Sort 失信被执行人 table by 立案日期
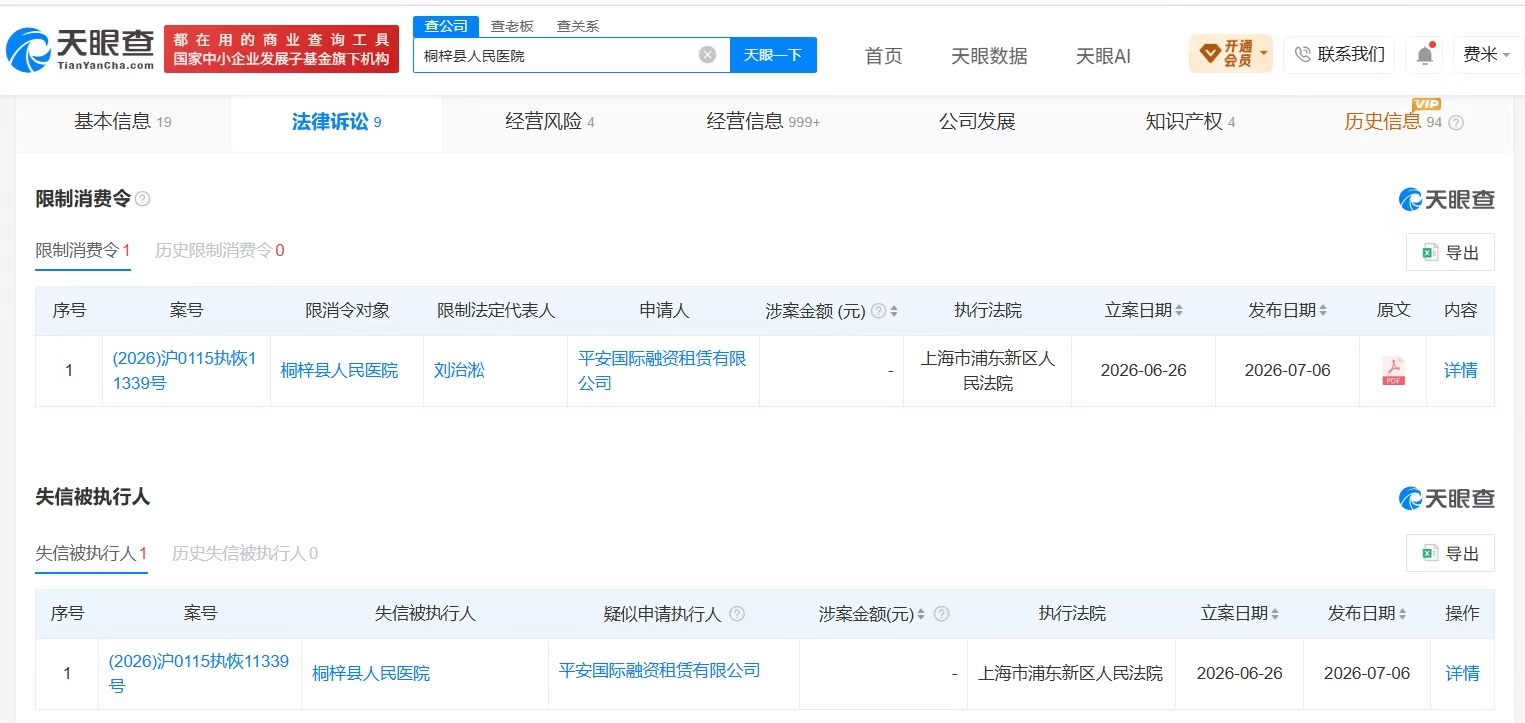The width and height of the screenshot is (1525, 723). [x=1275, y=614]
